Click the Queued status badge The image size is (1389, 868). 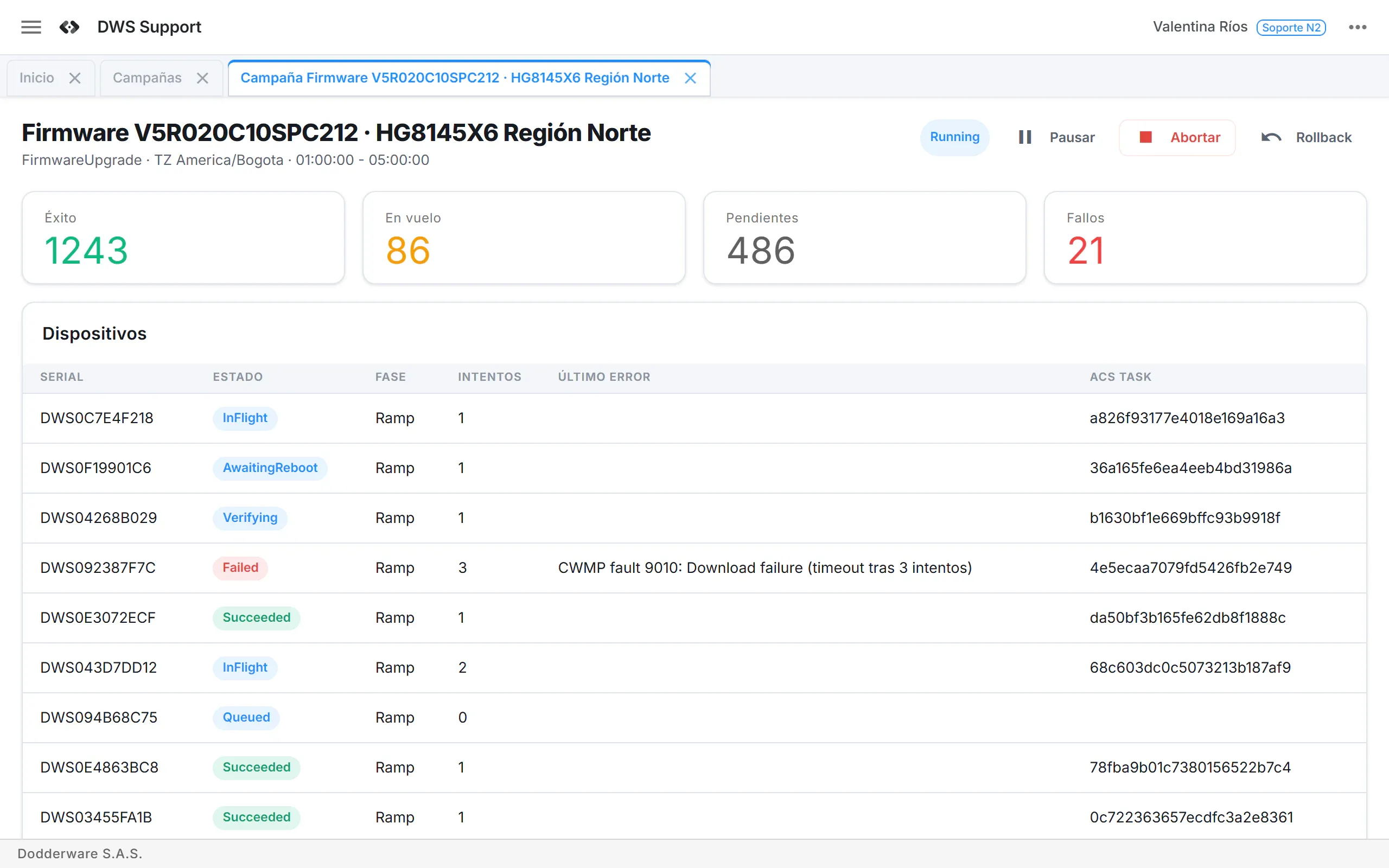(x=246, y=718)
